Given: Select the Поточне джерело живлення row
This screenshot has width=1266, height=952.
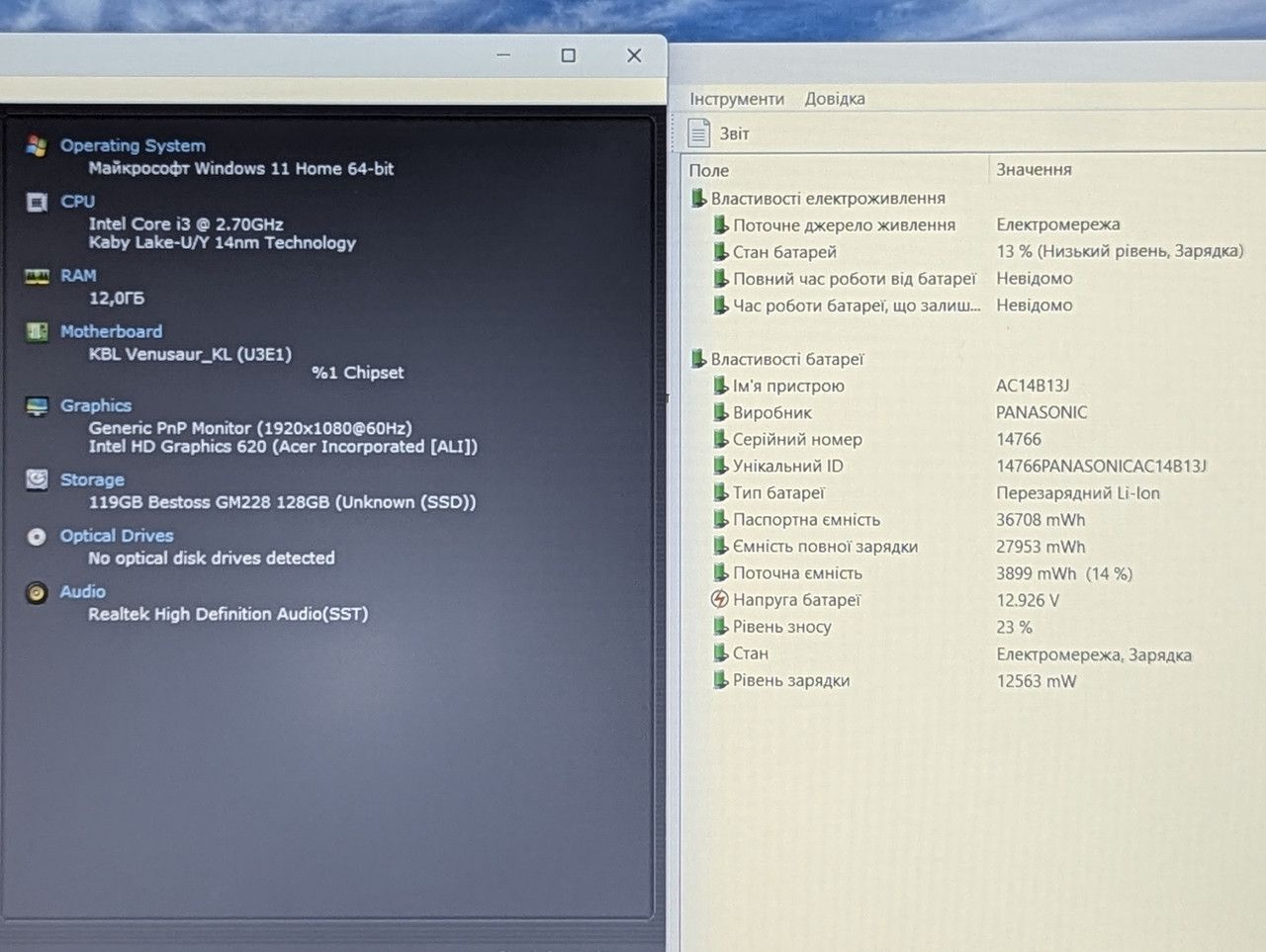Looking at the screenshot, I should coord(973,224).
